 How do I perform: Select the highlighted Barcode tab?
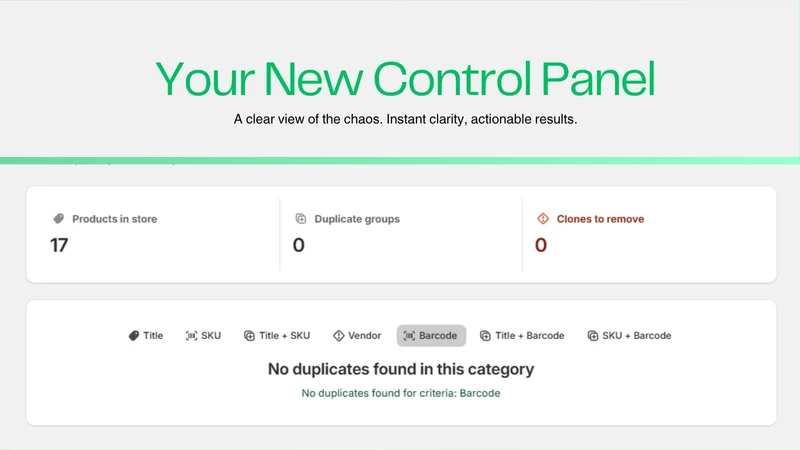[x=431, y=336]
